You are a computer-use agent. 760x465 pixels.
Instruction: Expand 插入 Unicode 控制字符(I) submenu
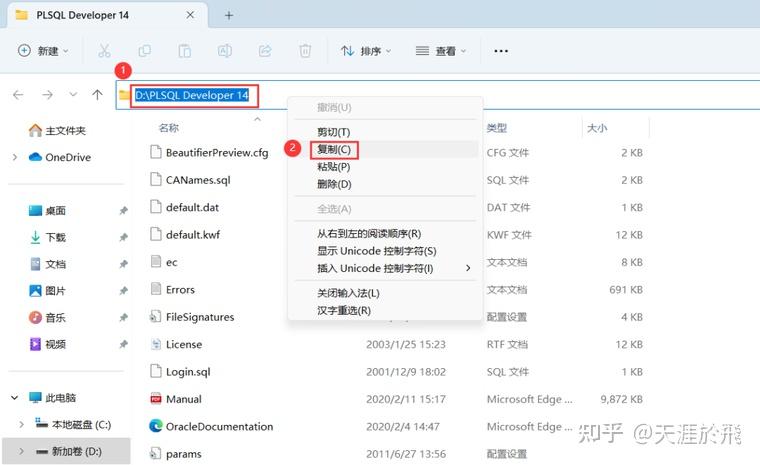point(385,268)
